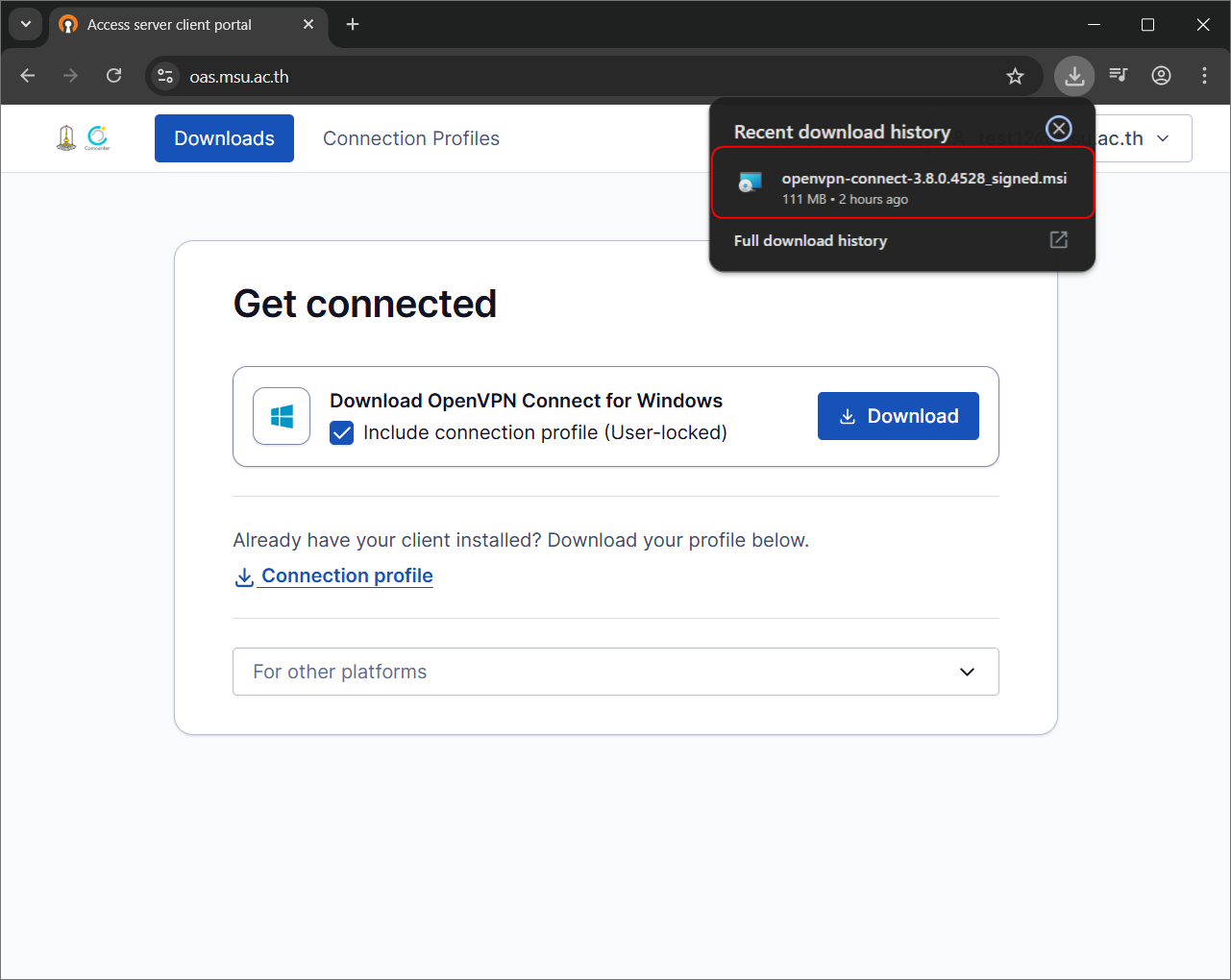Open tab search dropdown arrow
The width and height of the screenshot is (1231, 980).
(x=26, y=24)
